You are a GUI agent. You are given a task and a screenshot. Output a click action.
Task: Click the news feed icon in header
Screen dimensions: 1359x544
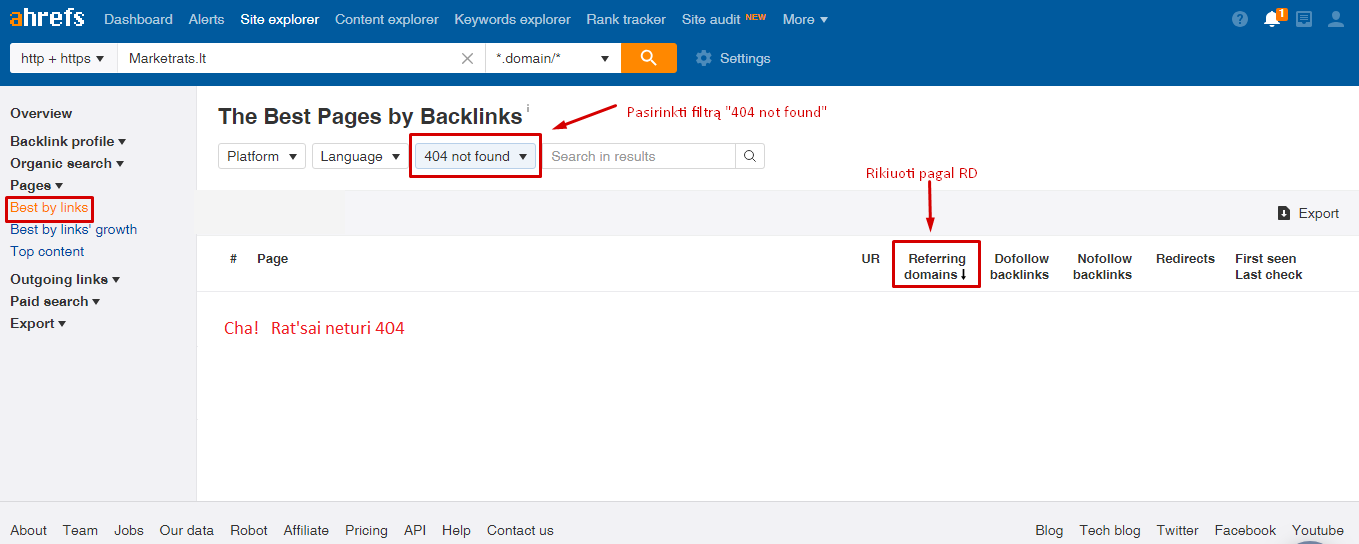click(x=1303, y=19)
